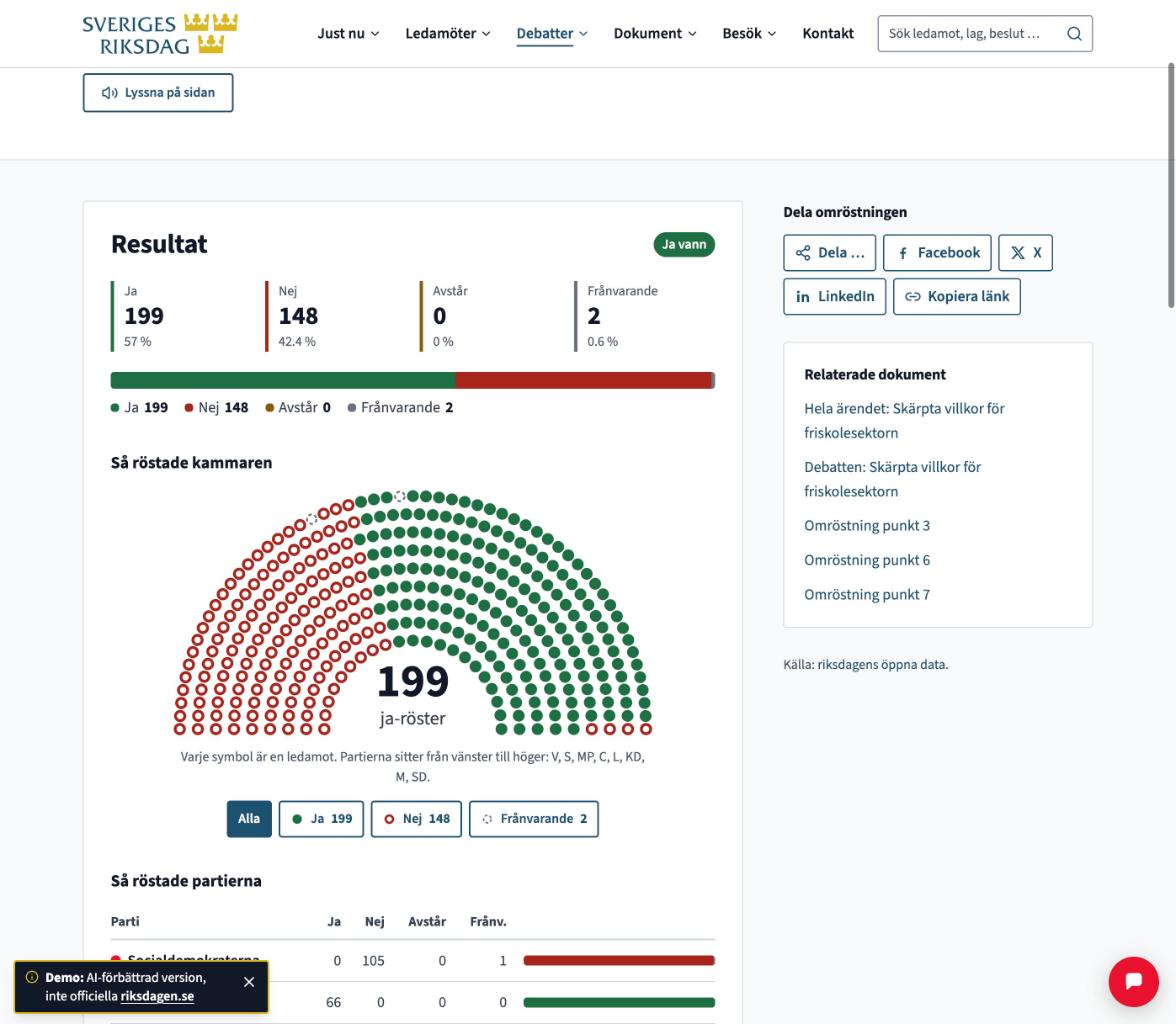Viewport: 1176px width, 1024px height.
Task: Click the Parti column header
Action: (x=125, y=922)
